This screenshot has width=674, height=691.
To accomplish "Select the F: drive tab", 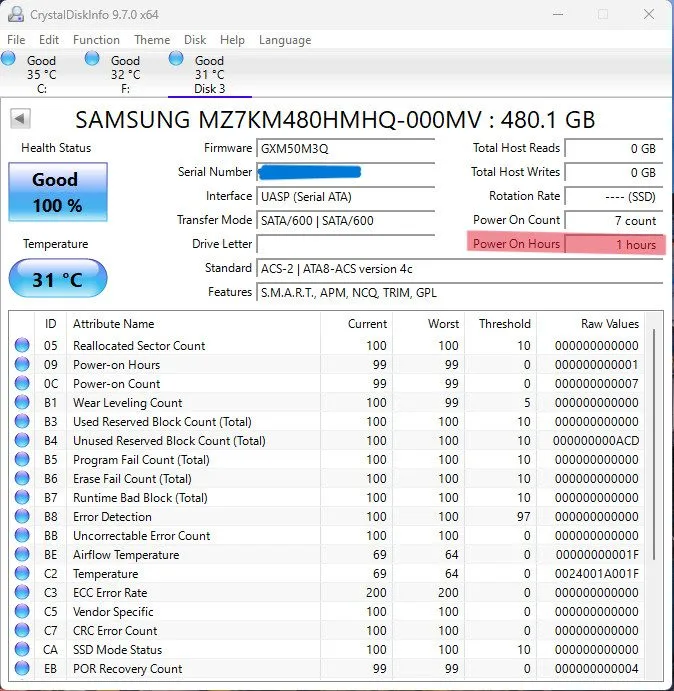I will coord(126,74).
